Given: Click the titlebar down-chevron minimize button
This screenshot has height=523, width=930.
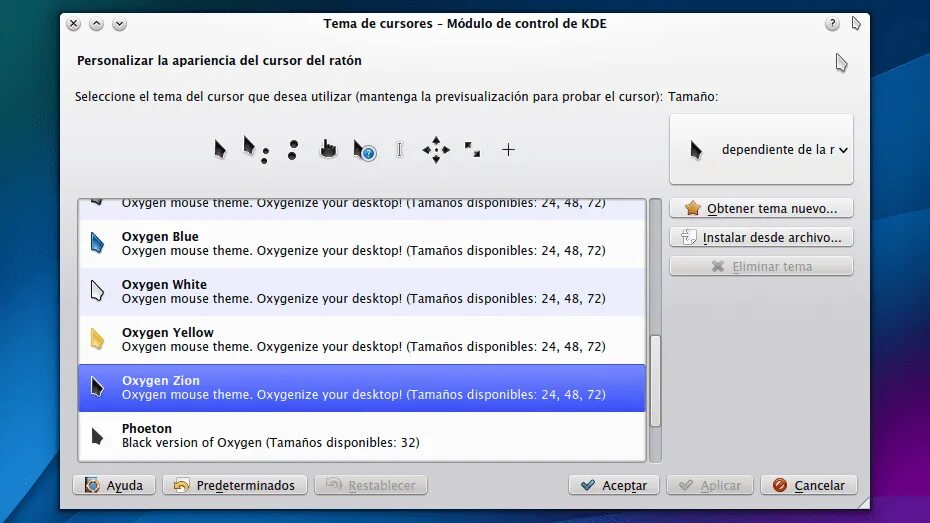Looking at the screenshot, I should 119,24.
